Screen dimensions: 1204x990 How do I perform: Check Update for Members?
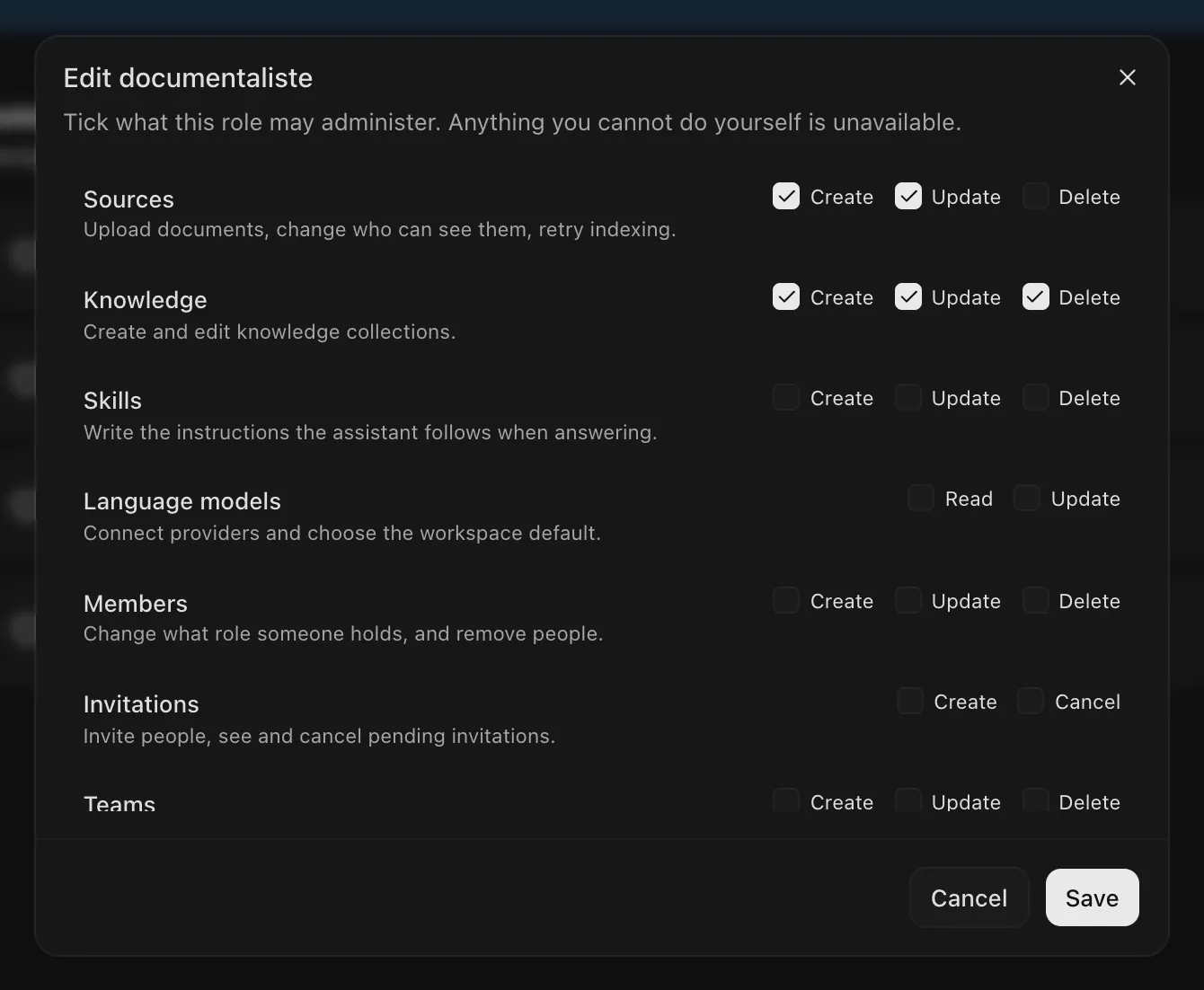pyautogui.click(x=908, y=601)
